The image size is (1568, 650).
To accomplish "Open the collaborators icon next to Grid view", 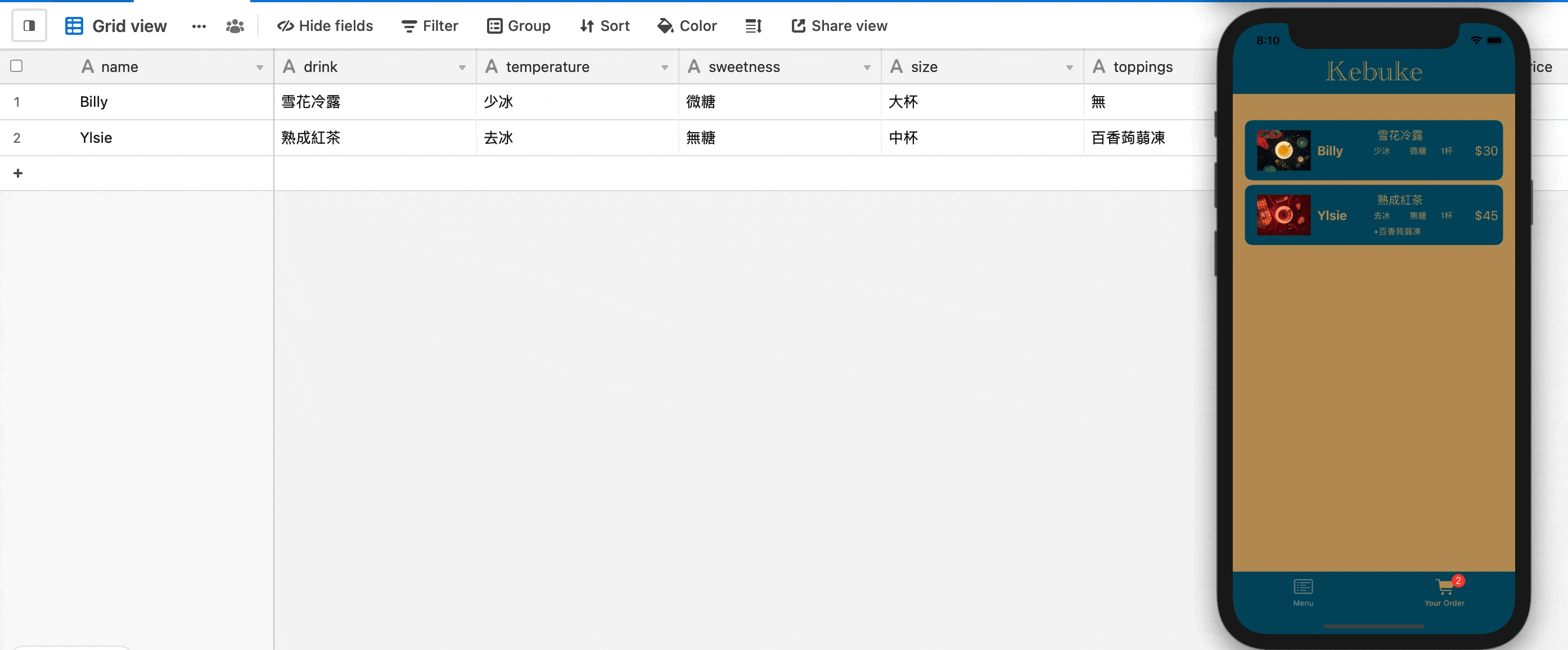I will click(235, 25).
